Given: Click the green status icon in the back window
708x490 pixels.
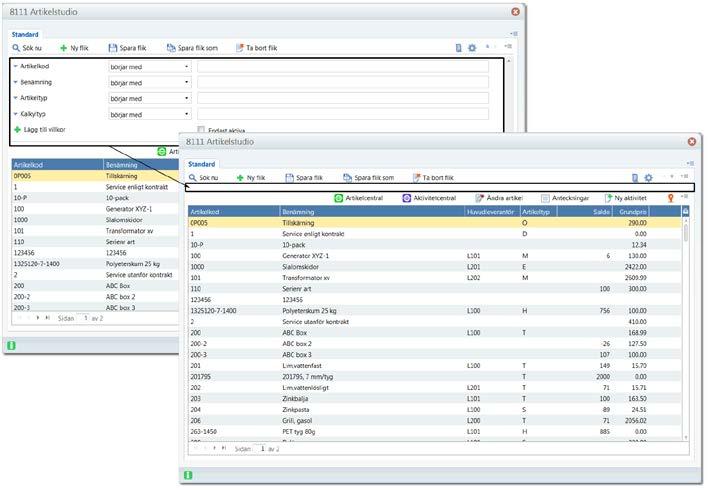Looking at the screenshot, I should coord(11,345).
